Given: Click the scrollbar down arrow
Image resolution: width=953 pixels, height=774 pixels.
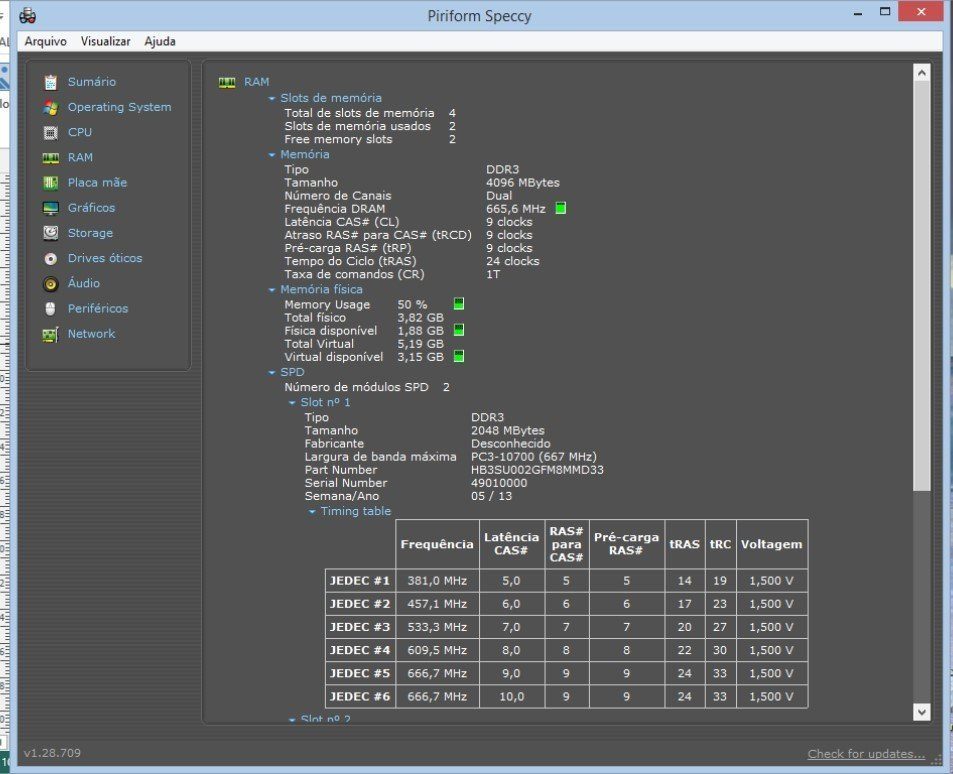Looking at the screenshot, I should pos(922,712).
